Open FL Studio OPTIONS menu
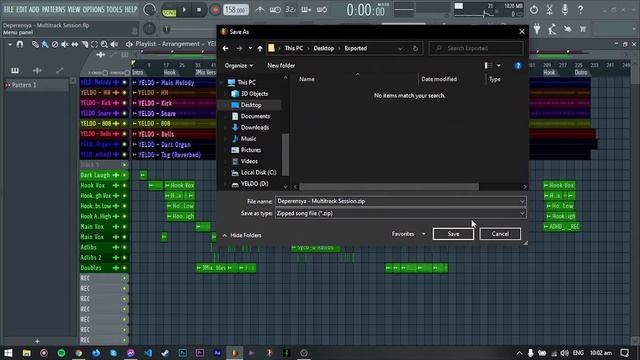This screenshot has height=360, width=640. [x=93, y=9]
